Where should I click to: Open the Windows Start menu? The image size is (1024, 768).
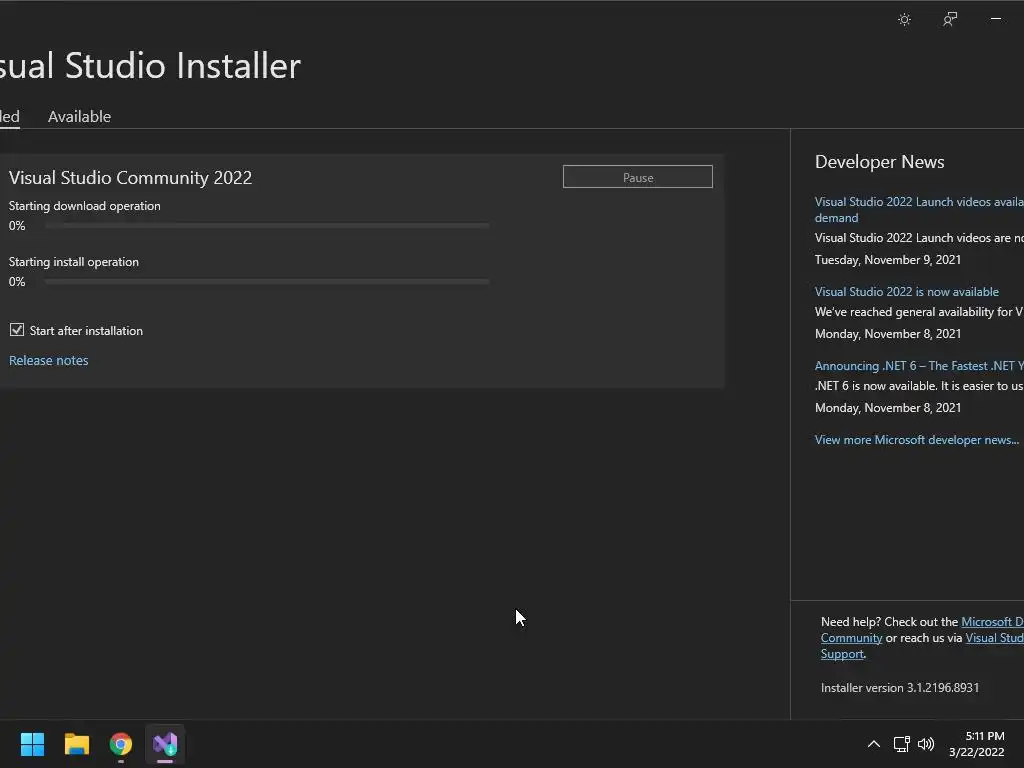click(x=32, y=744)
